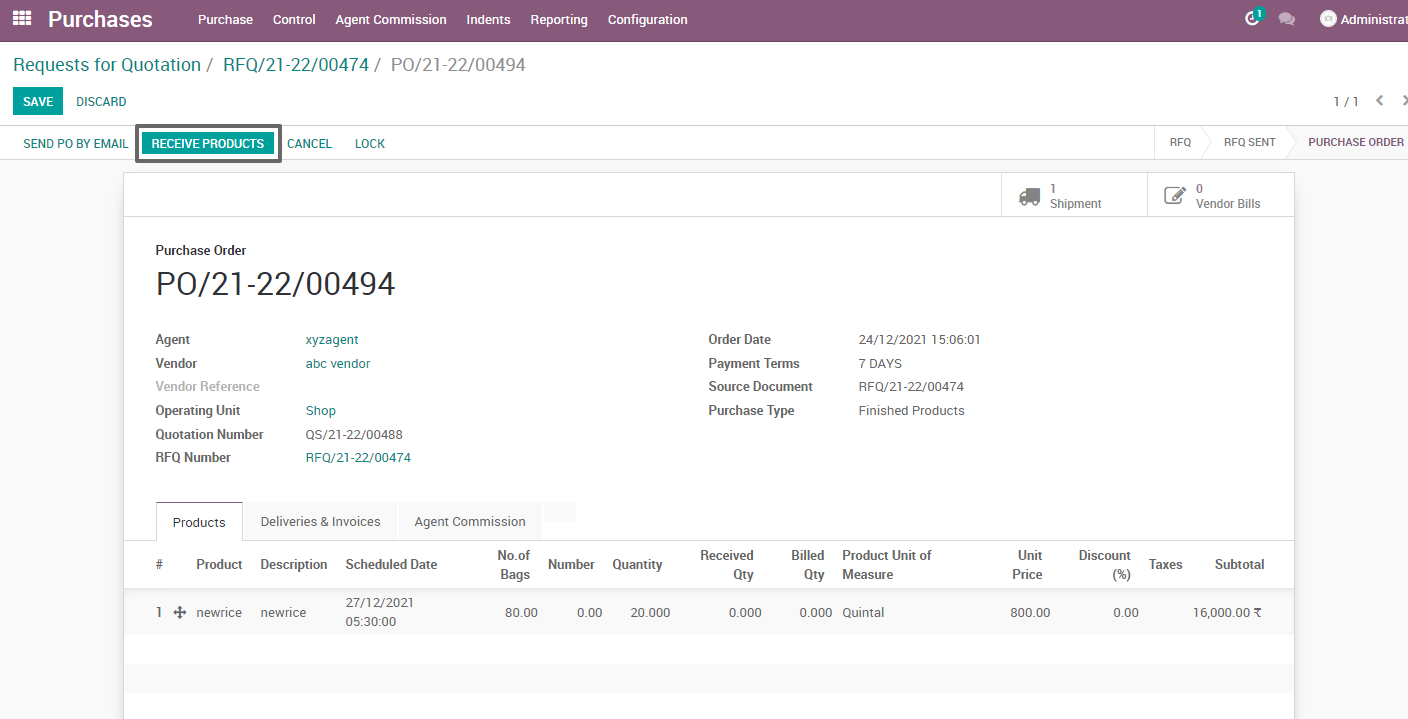Open the RFQ/21-22/00474 breadcrumb link
Image resolution: width=1408 pixels, height=719 pixels.
point(295,64)
